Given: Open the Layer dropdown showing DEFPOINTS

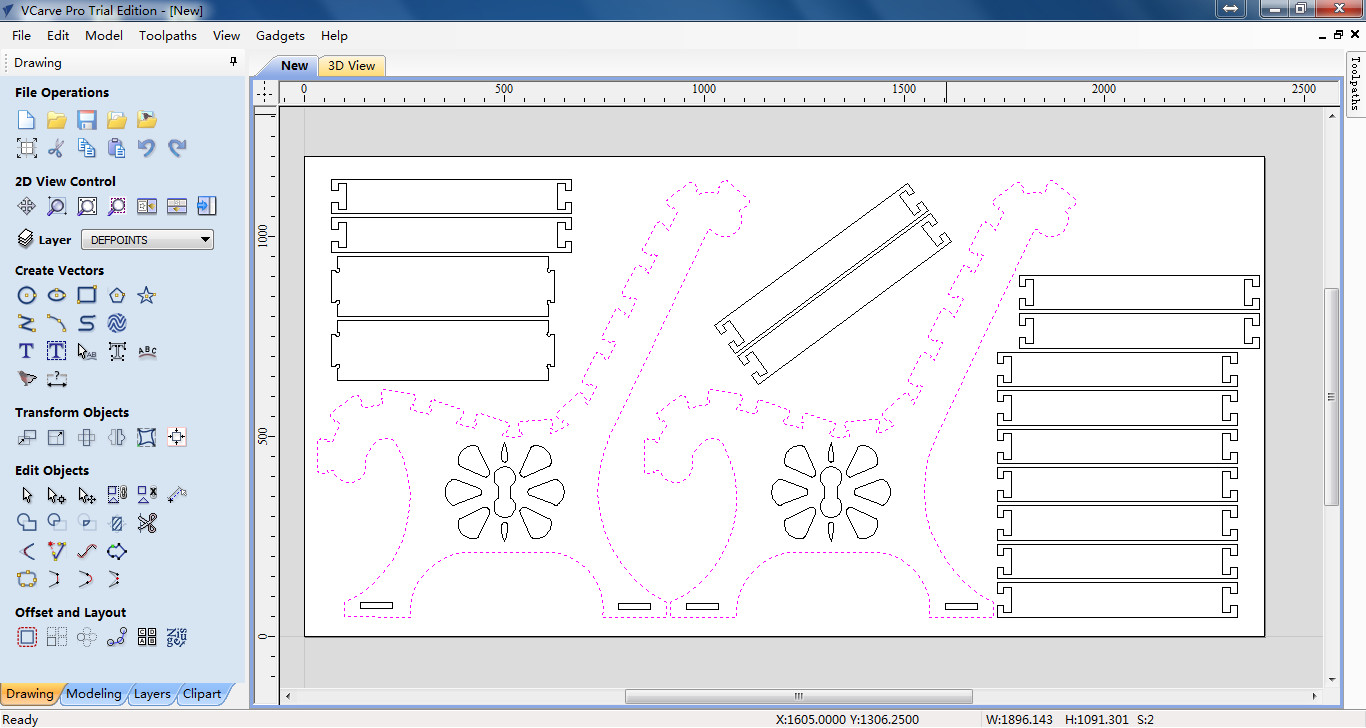Looking at the screenshot, I should click(x=148, y=240).
